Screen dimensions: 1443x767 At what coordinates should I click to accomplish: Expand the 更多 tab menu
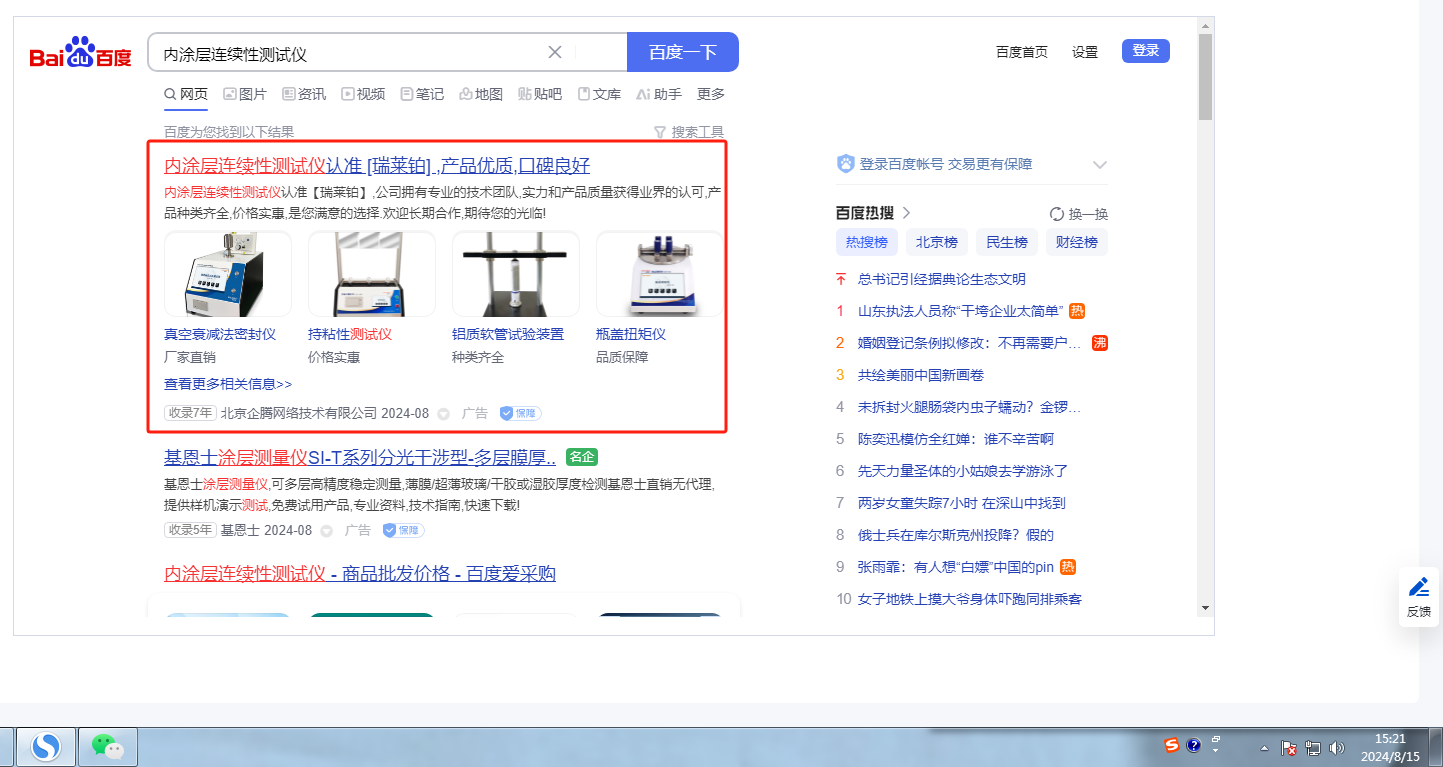point(711,94)
